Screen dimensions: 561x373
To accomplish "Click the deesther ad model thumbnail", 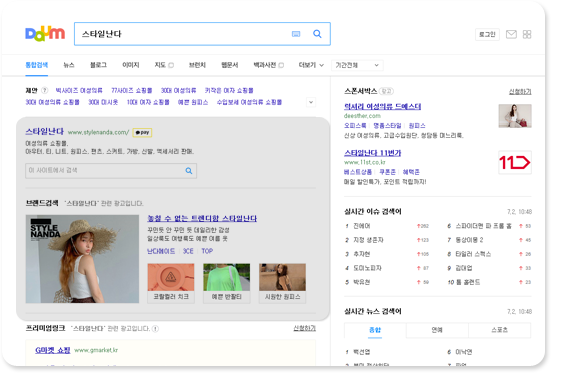I will click(x=515, y=116).
